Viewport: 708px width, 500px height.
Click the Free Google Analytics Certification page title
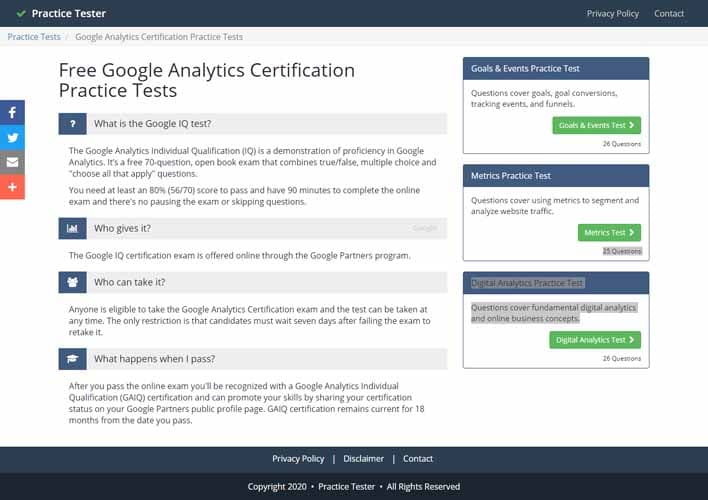(207, 80)
